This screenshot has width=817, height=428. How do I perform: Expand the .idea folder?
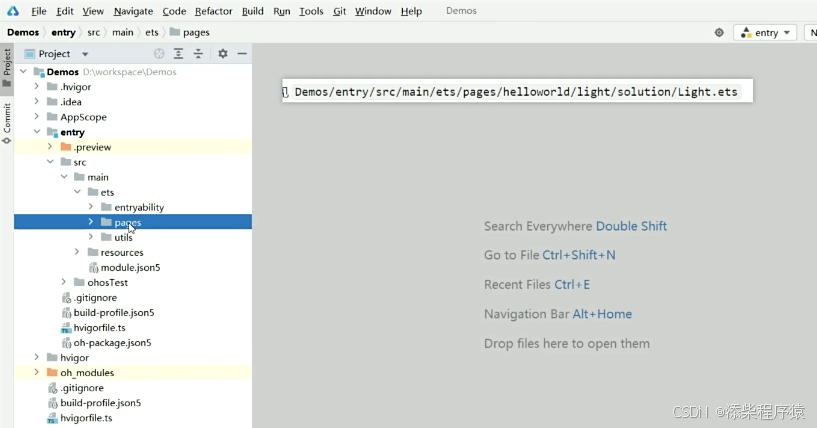click(x=36, y=101)
